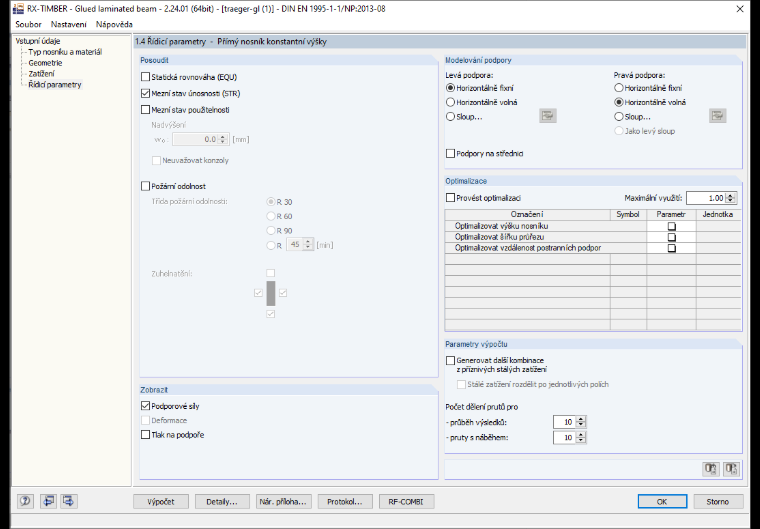Enable Tlak na podpoře checkbox

pos(145,434)
